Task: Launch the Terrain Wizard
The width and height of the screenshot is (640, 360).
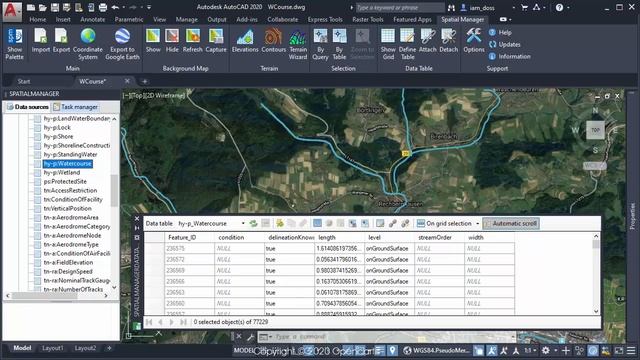Action: tap(298, 43)
